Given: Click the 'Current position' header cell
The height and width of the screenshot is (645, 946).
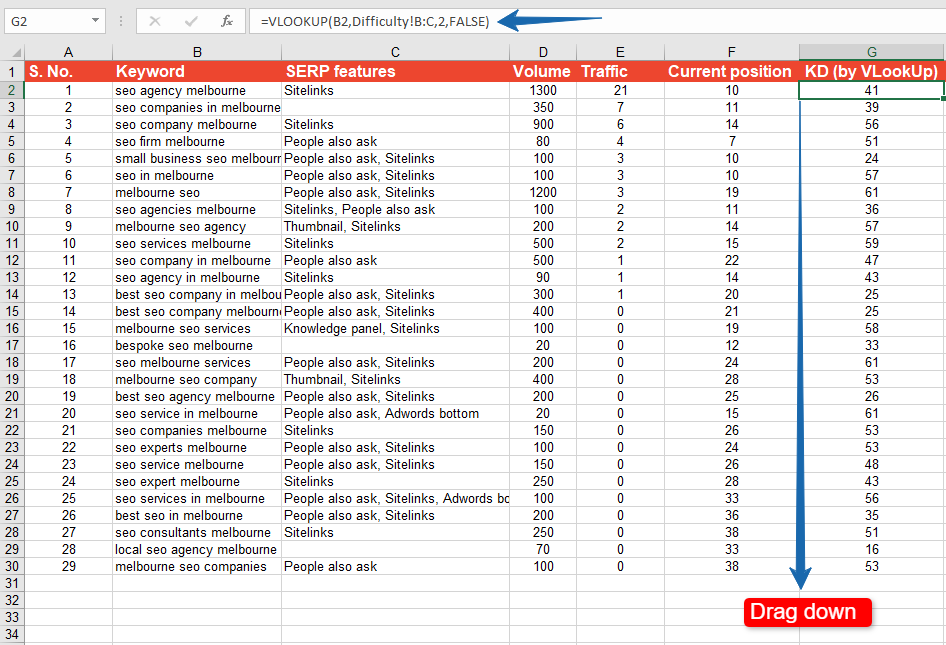Looking at the screenshot, I should coord(731,71).
